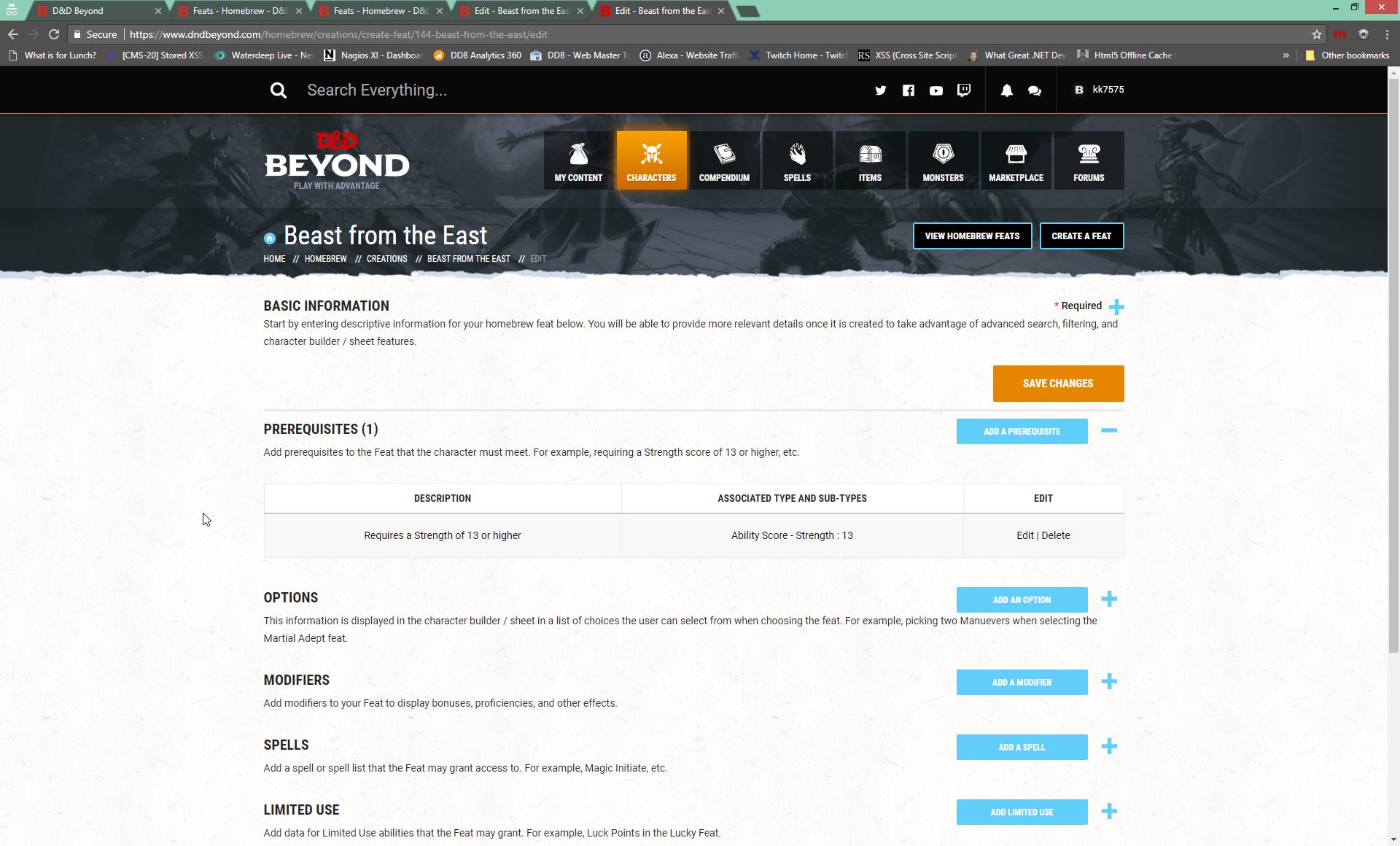Open the Twitch icon link

coord(963,90)
